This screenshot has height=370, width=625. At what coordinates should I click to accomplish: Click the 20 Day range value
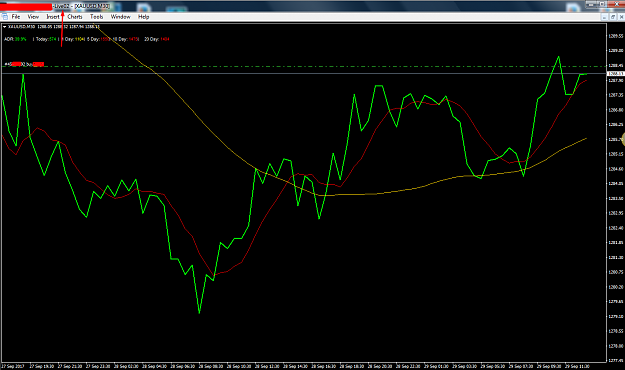click(165, 39)
